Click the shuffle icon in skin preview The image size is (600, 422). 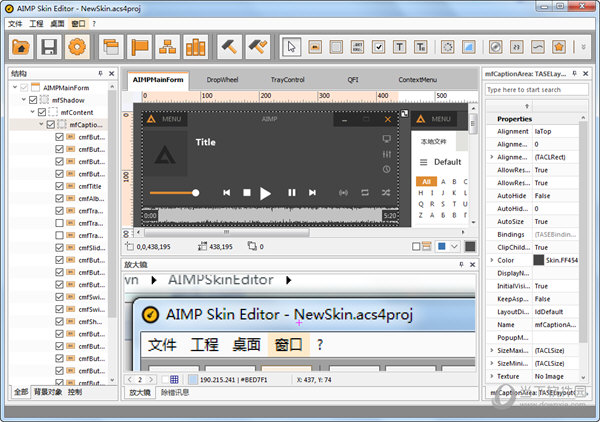point(386,192)
